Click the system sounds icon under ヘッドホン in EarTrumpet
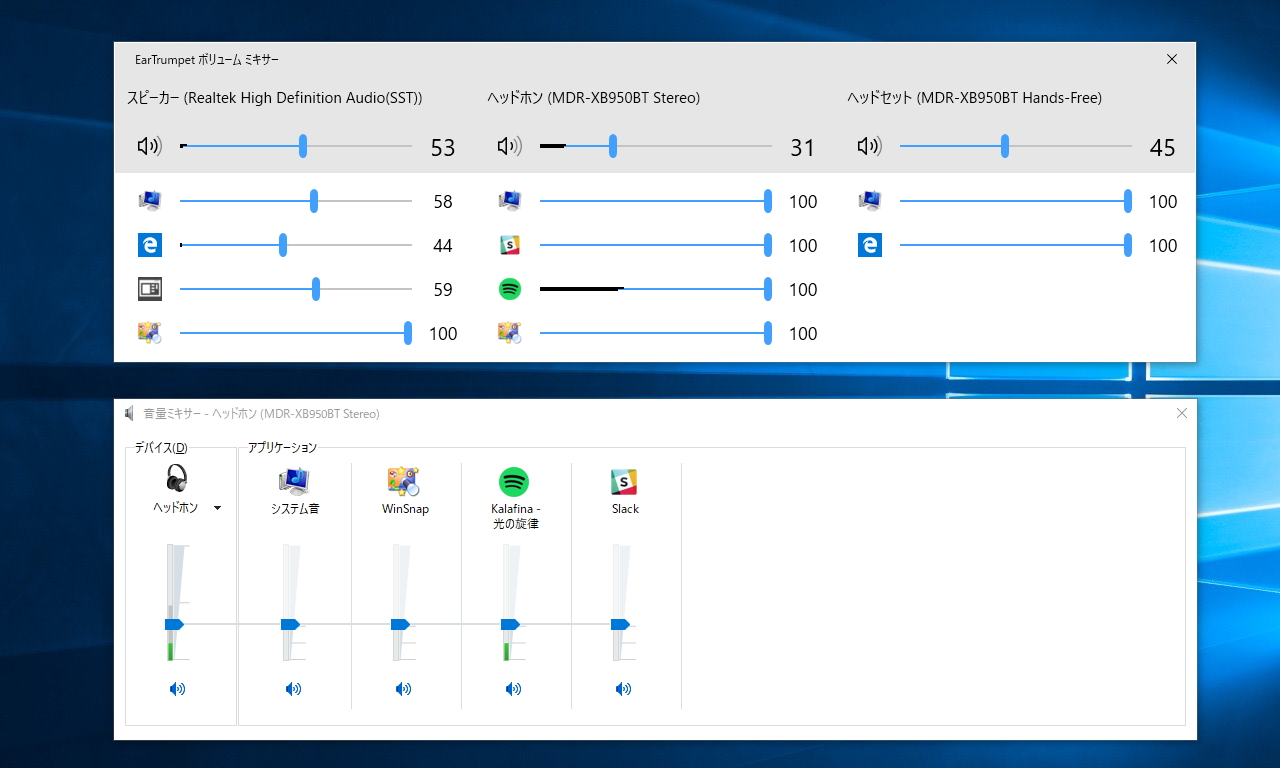This screenshot has height=768, width=1280. pos(510,201)
